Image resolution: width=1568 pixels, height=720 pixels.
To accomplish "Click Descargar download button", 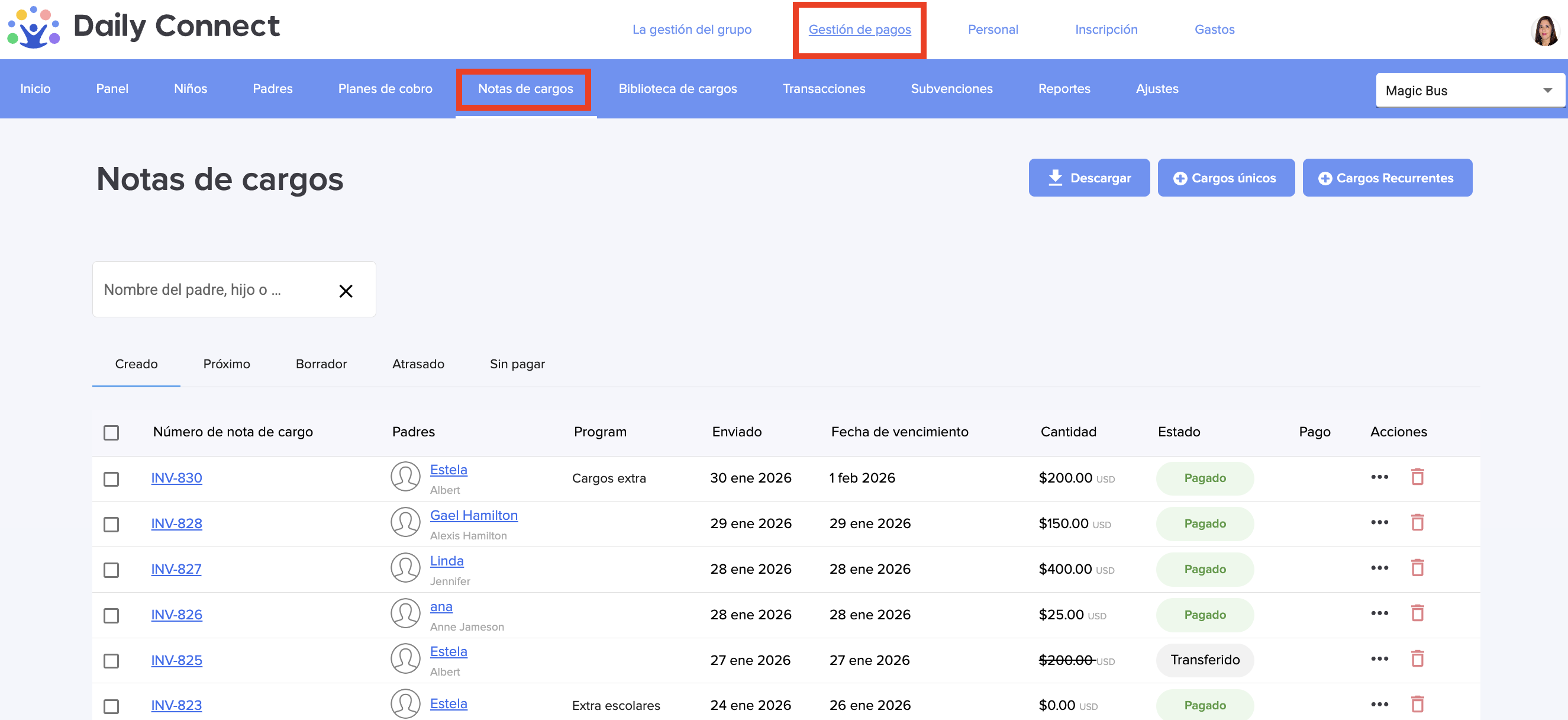I will pos(1088,178).
